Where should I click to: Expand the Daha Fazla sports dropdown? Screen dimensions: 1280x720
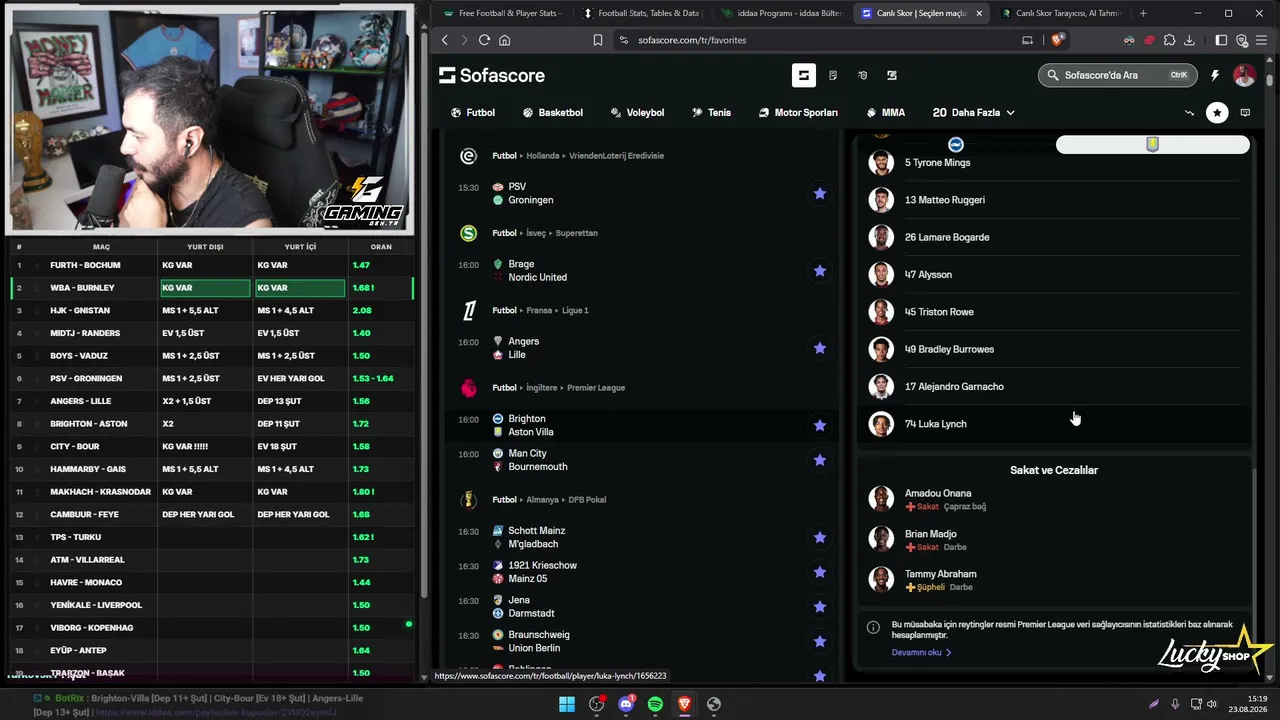[x=974, y=113]
